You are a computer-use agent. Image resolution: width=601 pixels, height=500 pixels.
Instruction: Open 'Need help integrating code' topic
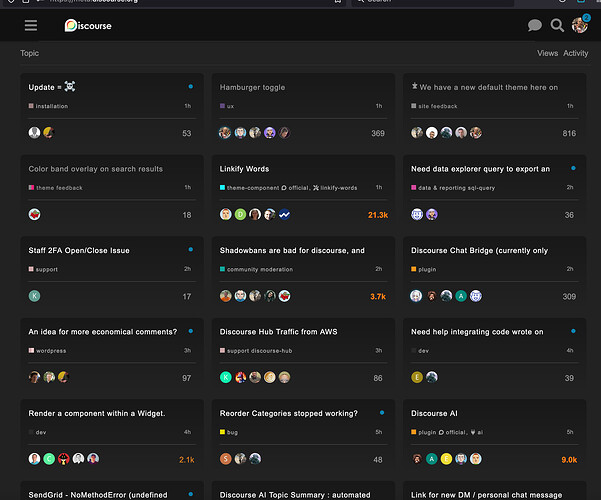(x=477, y=332)
